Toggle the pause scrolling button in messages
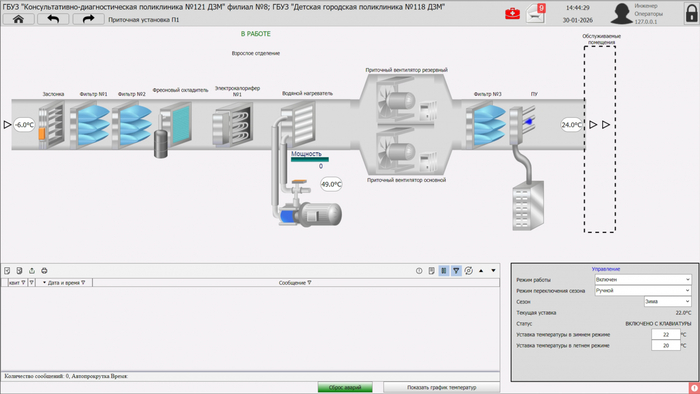This screenshot has height=394, width=700. [x=444, y=270]
